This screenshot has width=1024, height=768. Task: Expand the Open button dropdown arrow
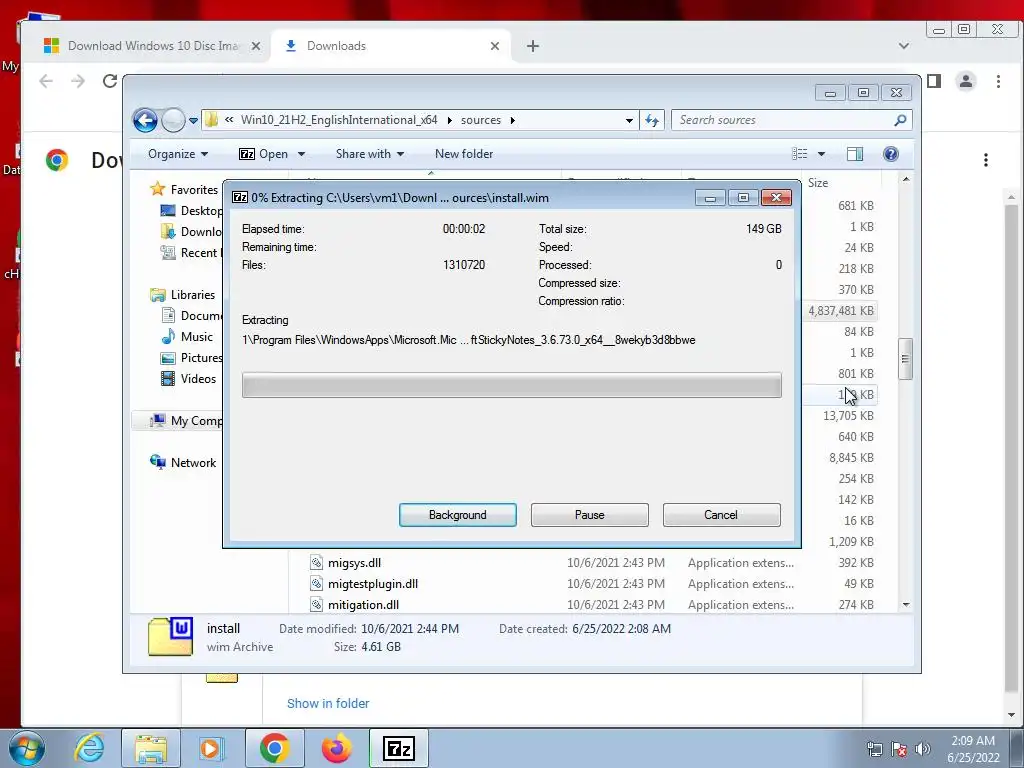(x=301, y=154)
